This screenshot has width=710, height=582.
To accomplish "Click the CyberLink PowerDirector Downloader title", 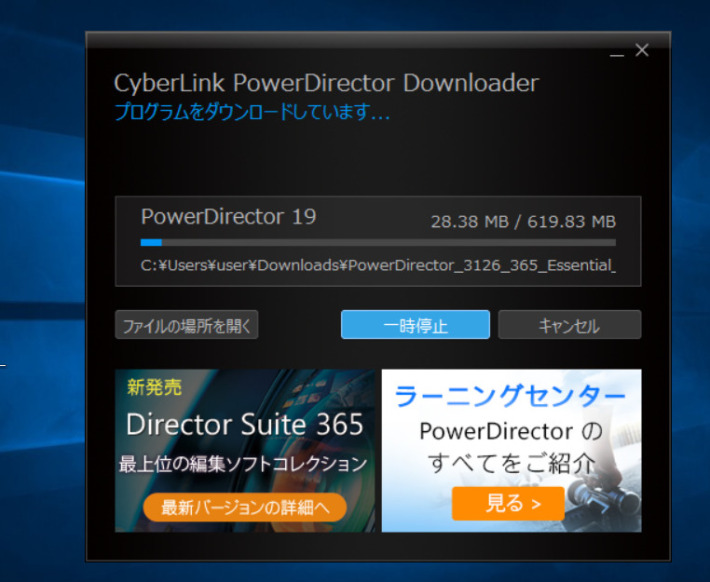I will coord(326,83).
